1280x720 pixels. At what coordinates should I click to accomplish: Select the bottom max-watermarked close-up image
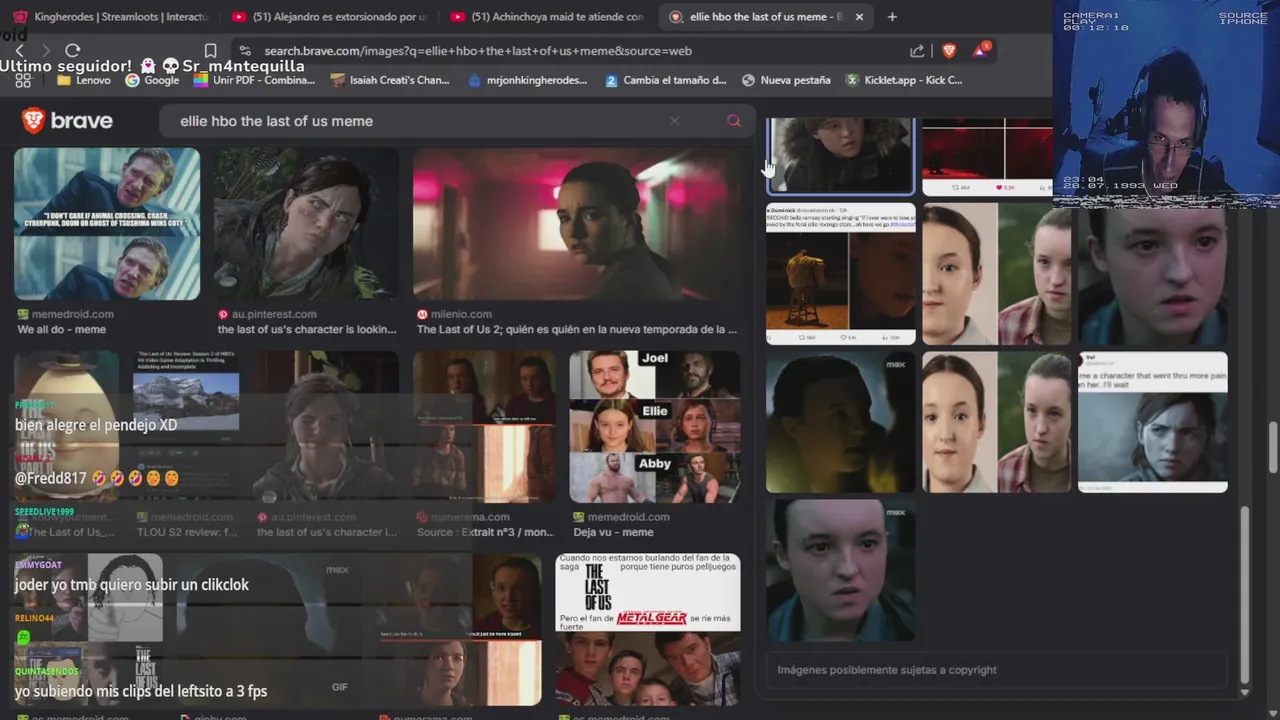840,570
